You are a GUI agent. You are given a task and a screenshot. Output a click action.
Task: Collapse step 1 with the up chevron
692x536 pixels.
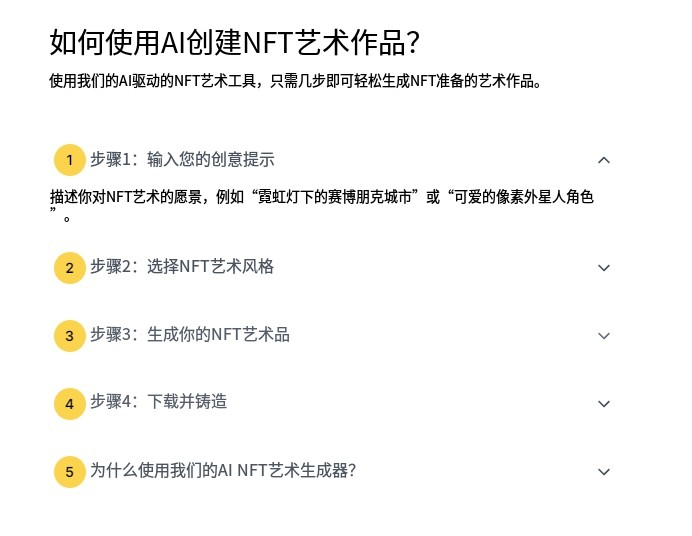point(603,160)
